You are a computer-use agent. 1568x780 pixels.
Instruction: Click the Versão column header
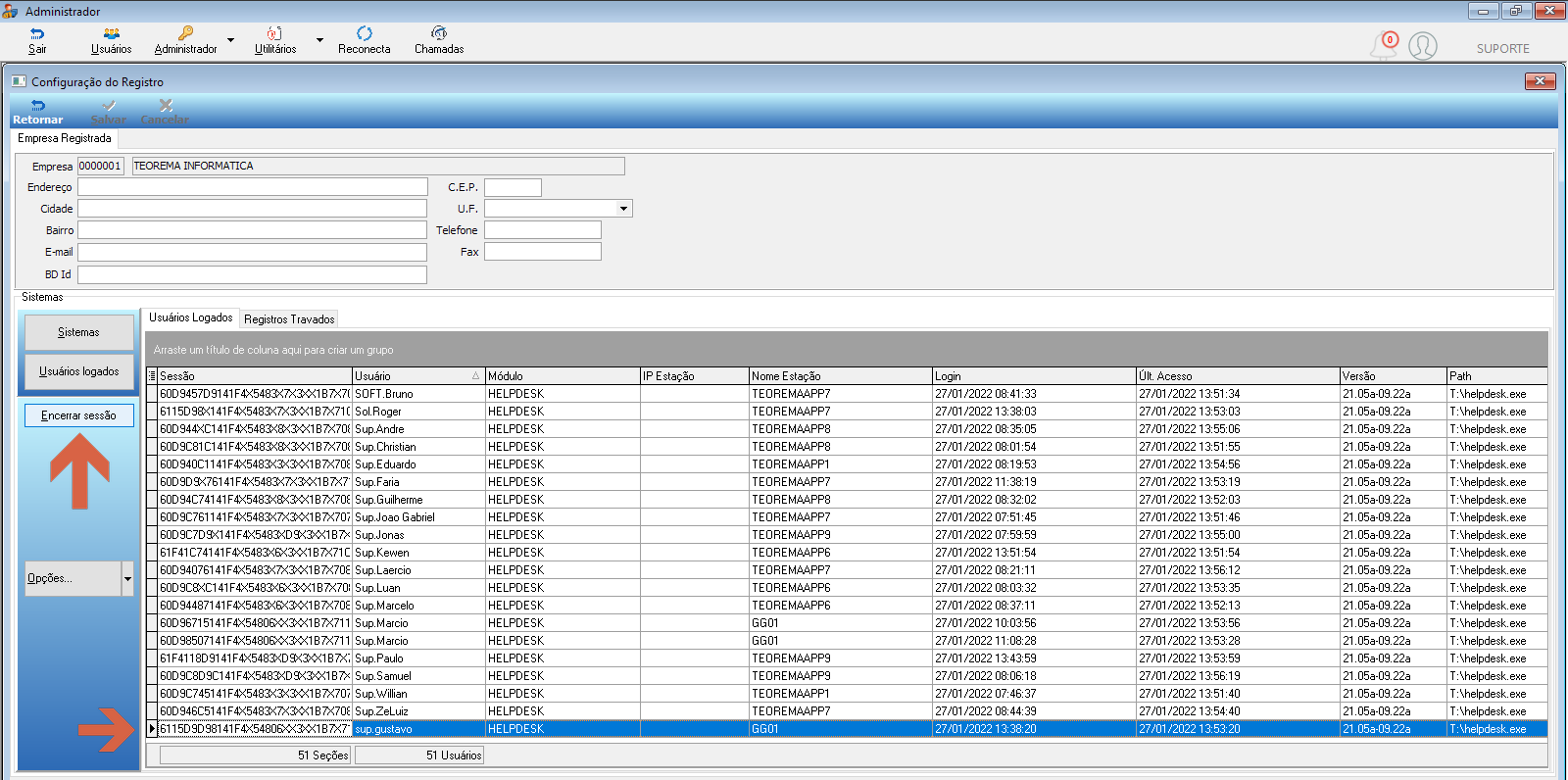click(1394, 376)
